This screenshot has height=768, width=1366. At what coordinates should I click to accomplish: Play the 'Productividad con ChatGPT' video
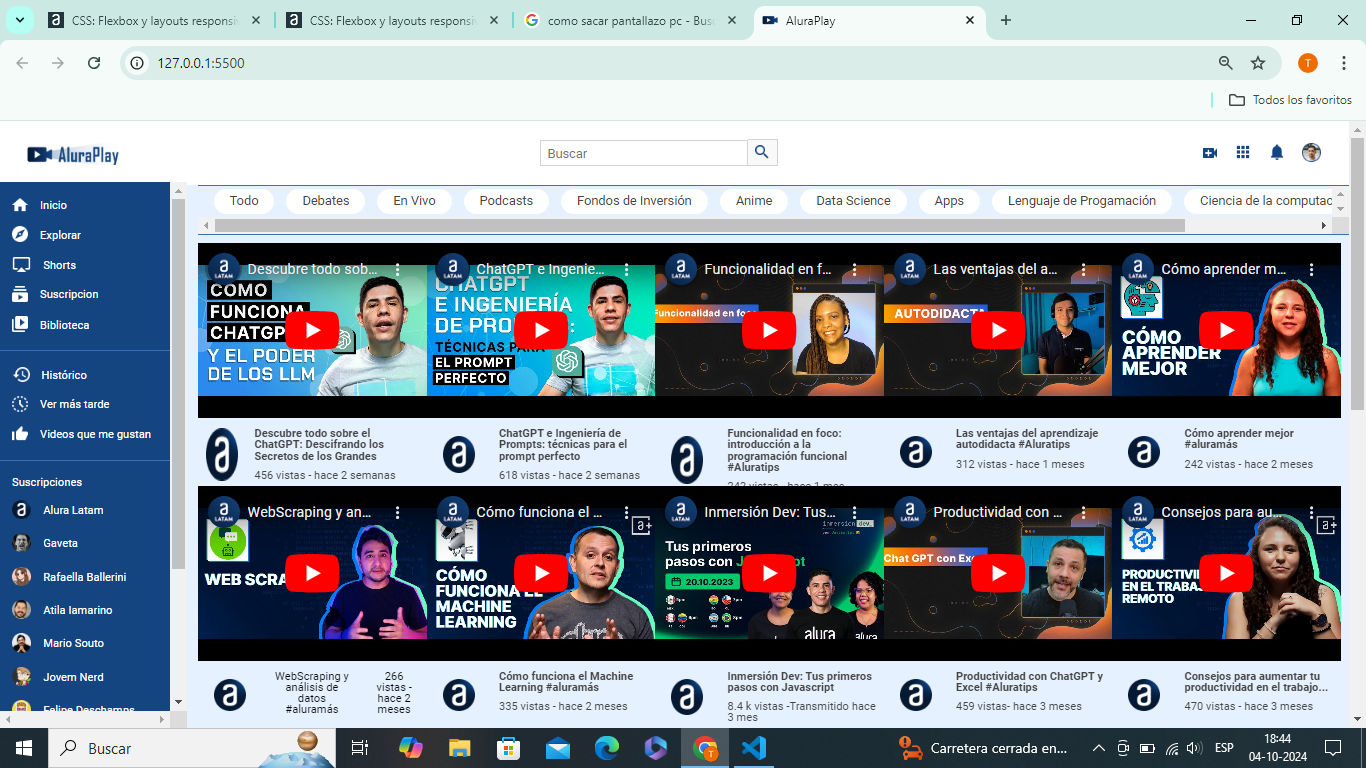(998, 573)
